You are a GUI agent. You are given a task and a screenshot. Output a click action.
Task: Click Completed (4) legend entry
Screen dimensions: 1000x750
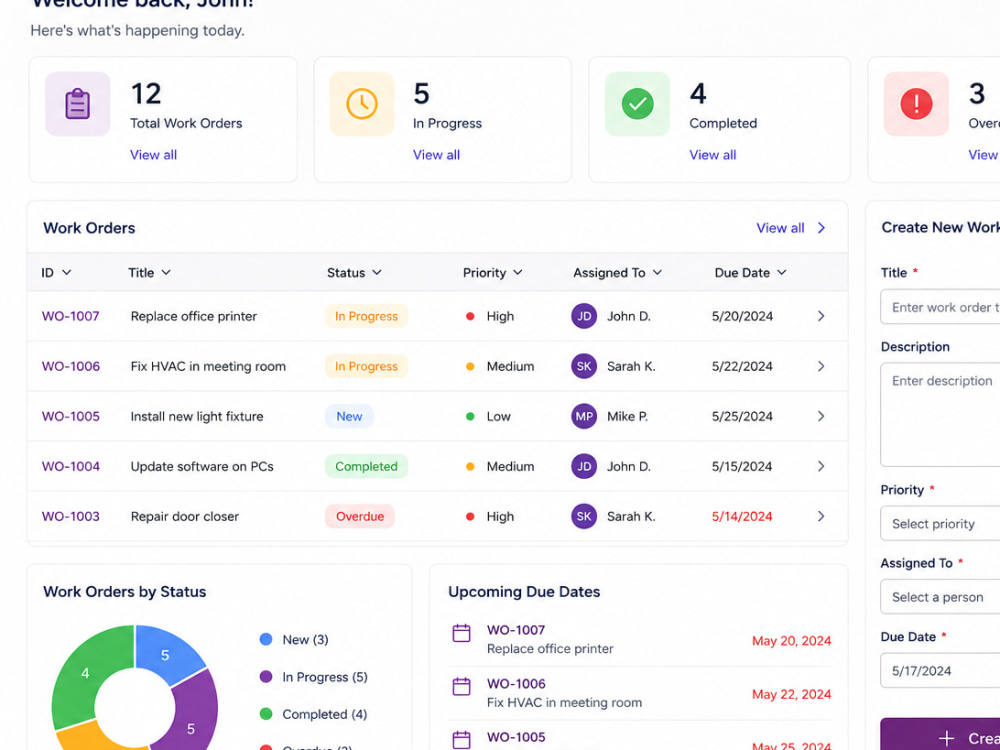314,714
